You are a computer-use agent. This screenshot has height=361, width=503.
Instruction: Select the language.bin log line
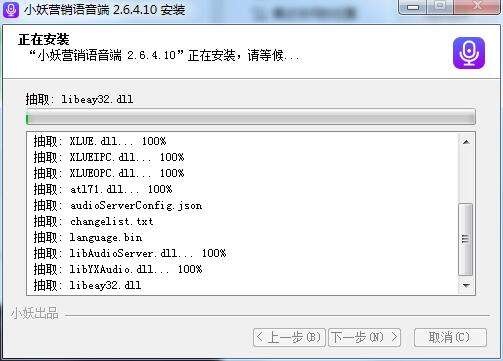coord(88,237)
